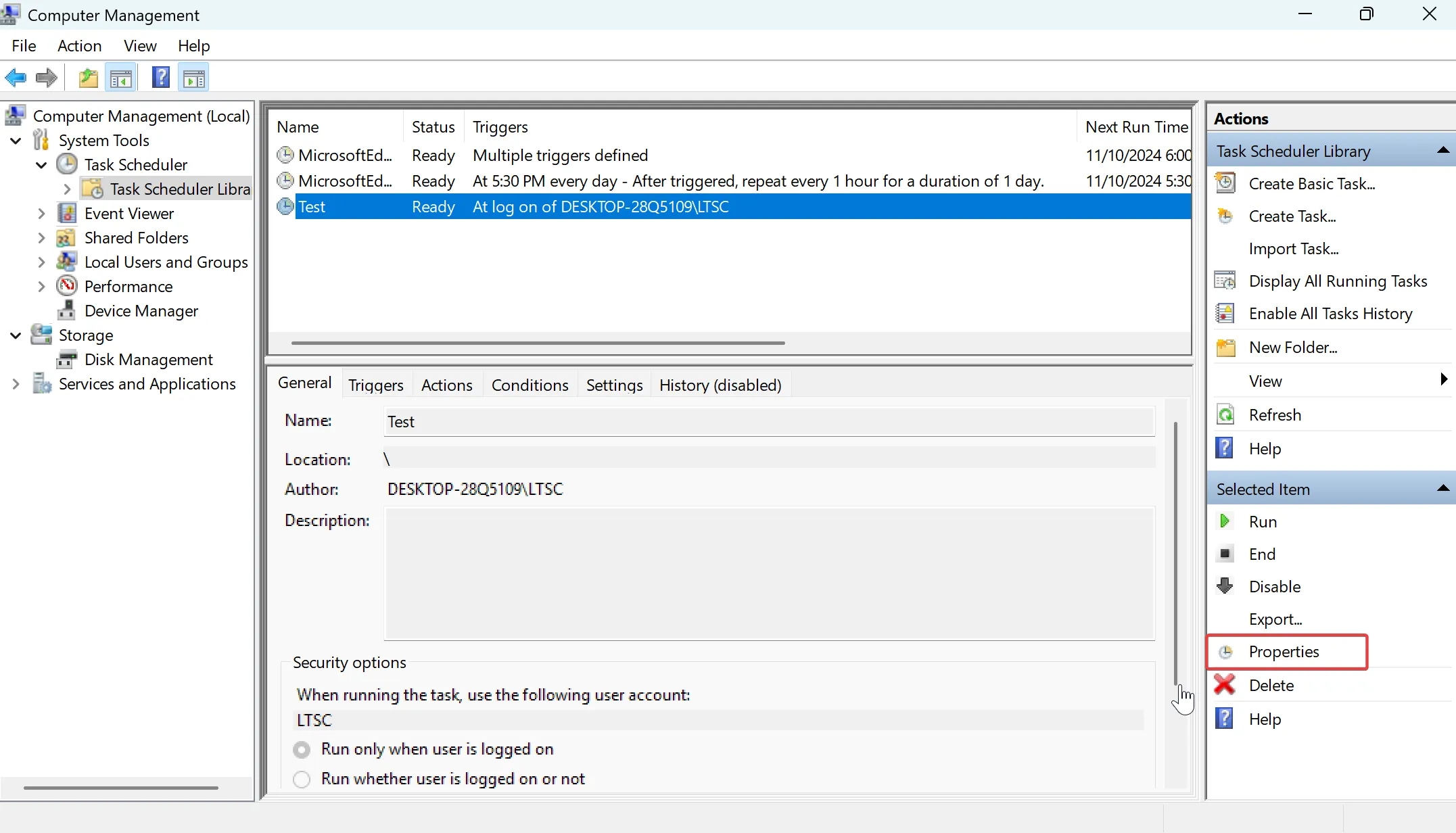Open the Create Task dialog
The height and width of the screenshot is (833, 1456).
1292,216
